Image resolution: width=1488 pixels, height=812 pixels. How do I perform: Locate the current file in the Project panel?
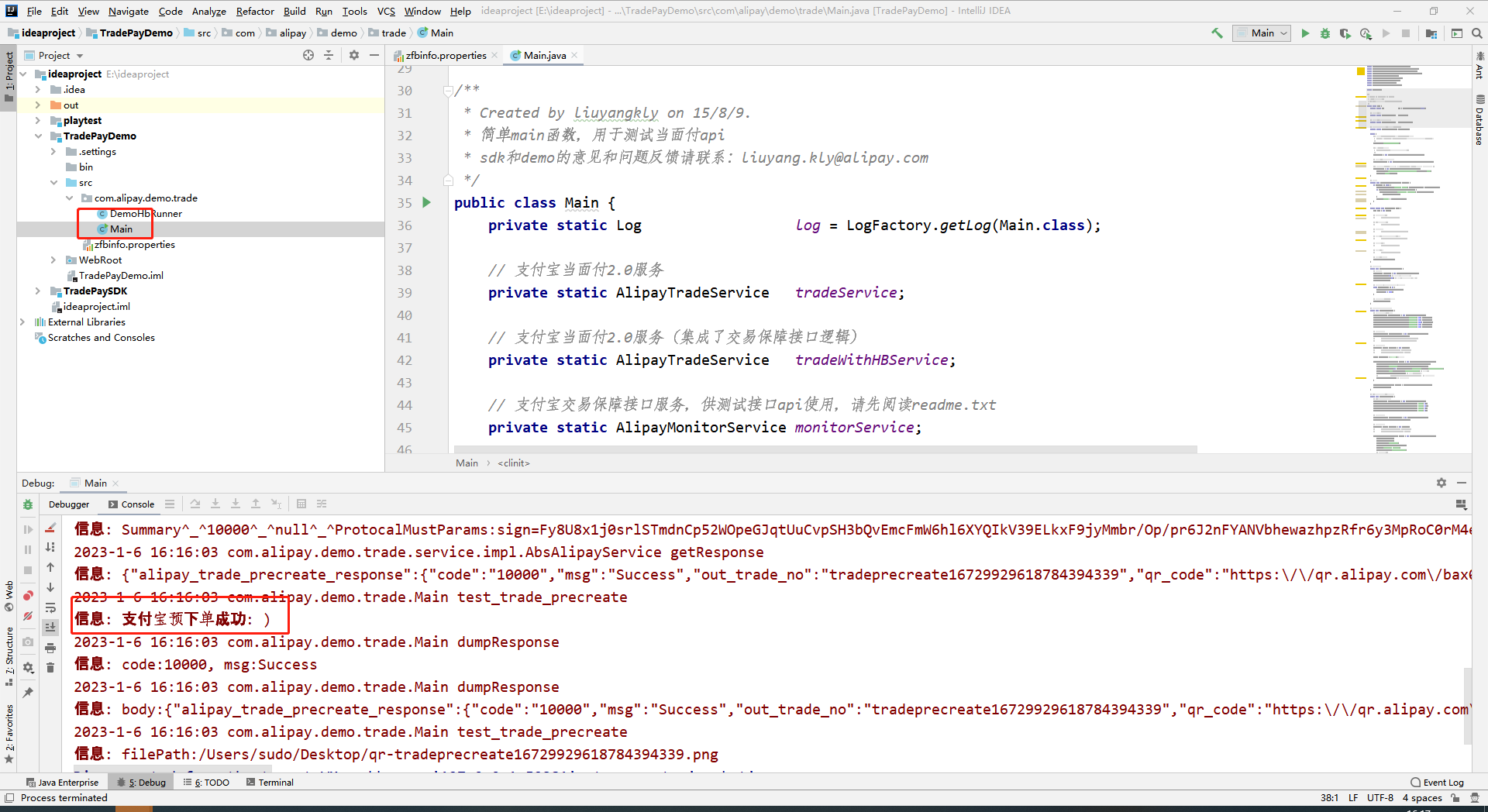[308, 55]
